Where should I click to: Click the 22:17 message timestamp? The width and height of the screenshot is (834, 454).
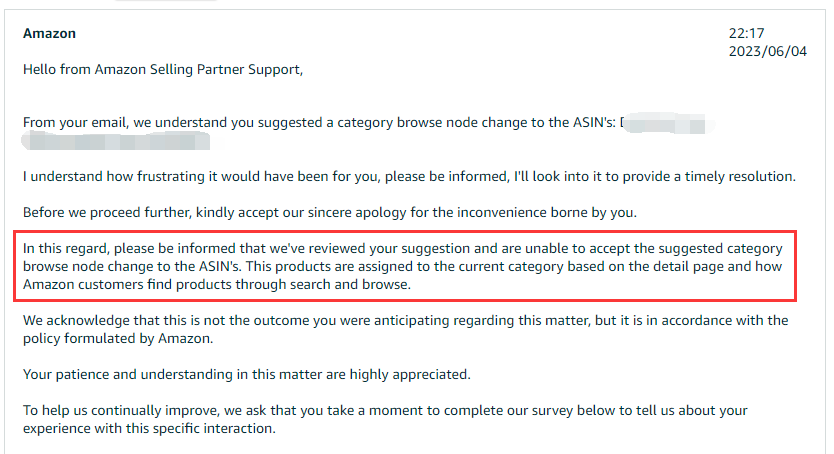(x=746, y=33)
